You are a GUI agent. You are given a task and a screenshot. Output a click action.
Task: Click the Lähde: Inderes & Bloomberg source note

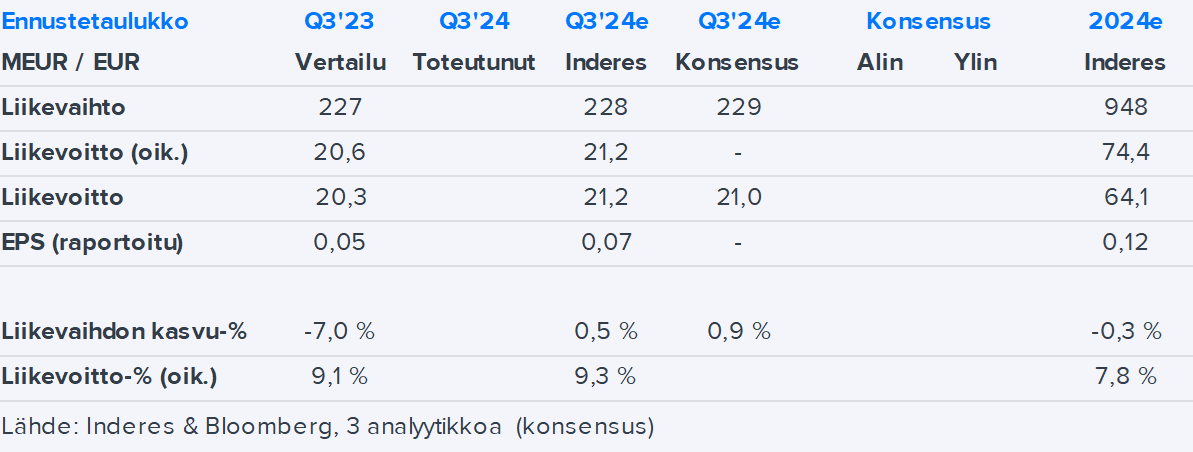(x=328, y=427)
